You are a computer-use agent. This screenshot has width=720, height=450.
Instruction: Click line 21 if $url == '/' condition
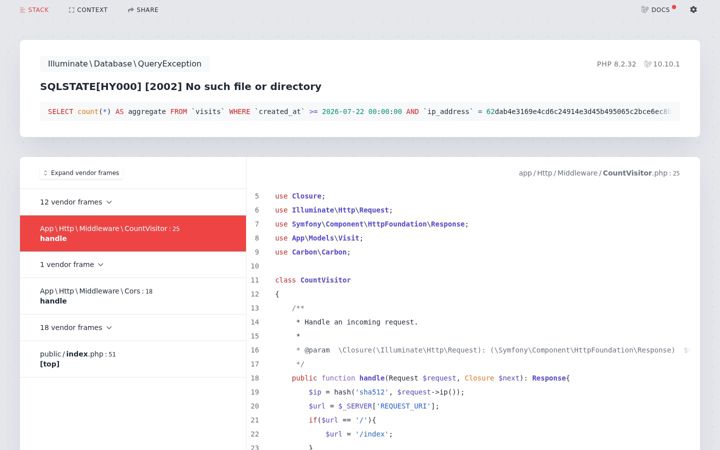[342, 420]
